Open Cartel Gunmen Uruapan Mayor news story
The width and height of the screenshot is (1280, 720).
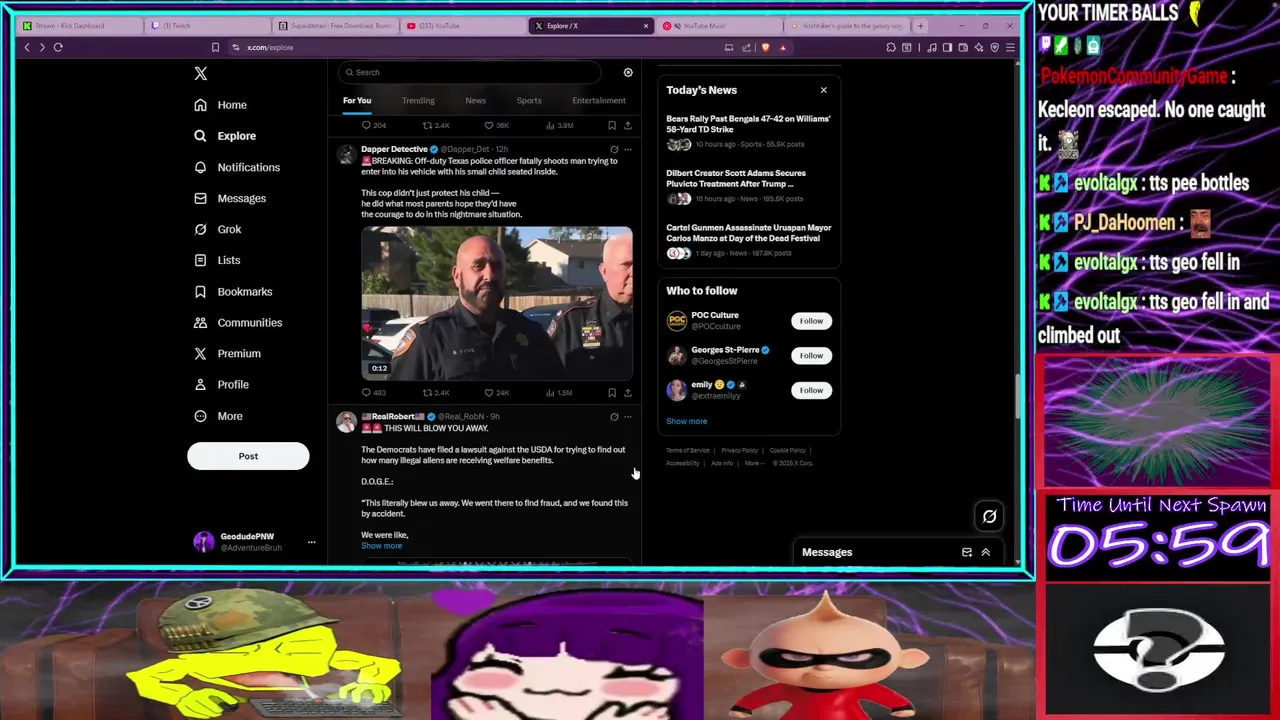tap(749, 240)
